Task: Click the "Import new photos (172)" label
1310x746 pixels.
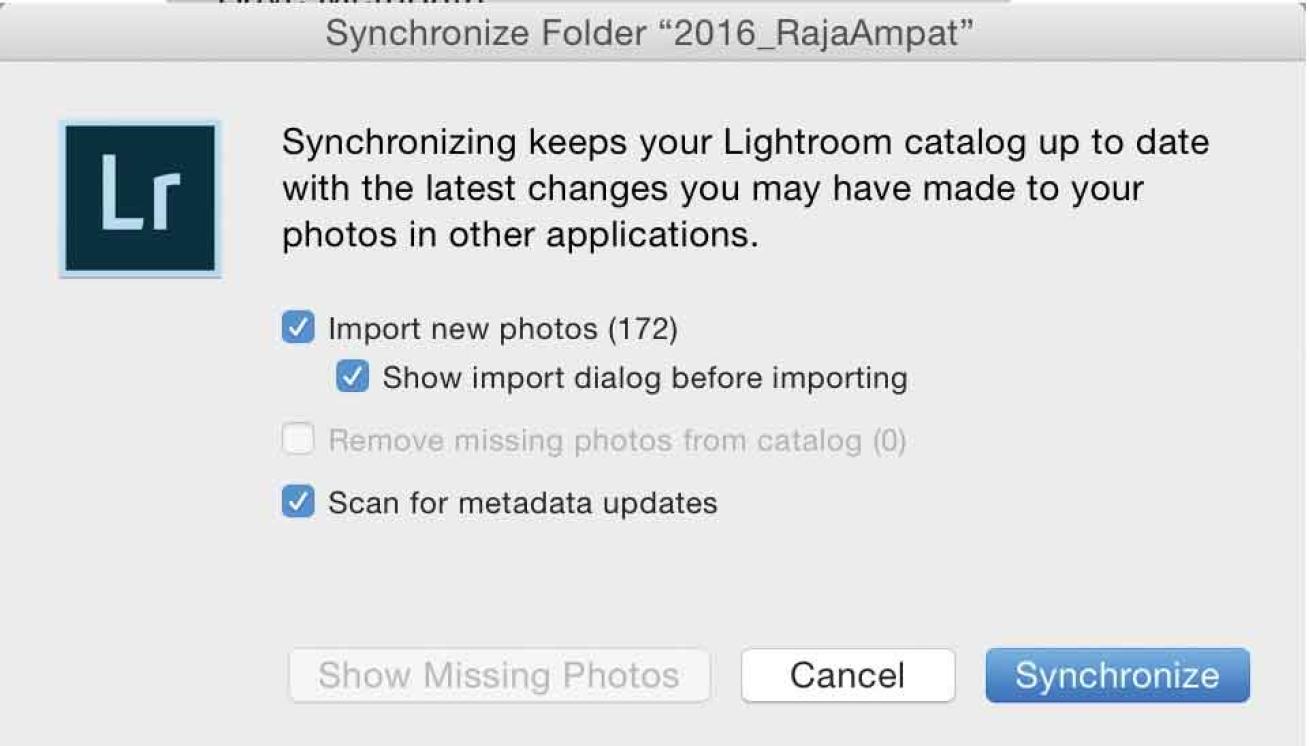Action: (502, 328)
